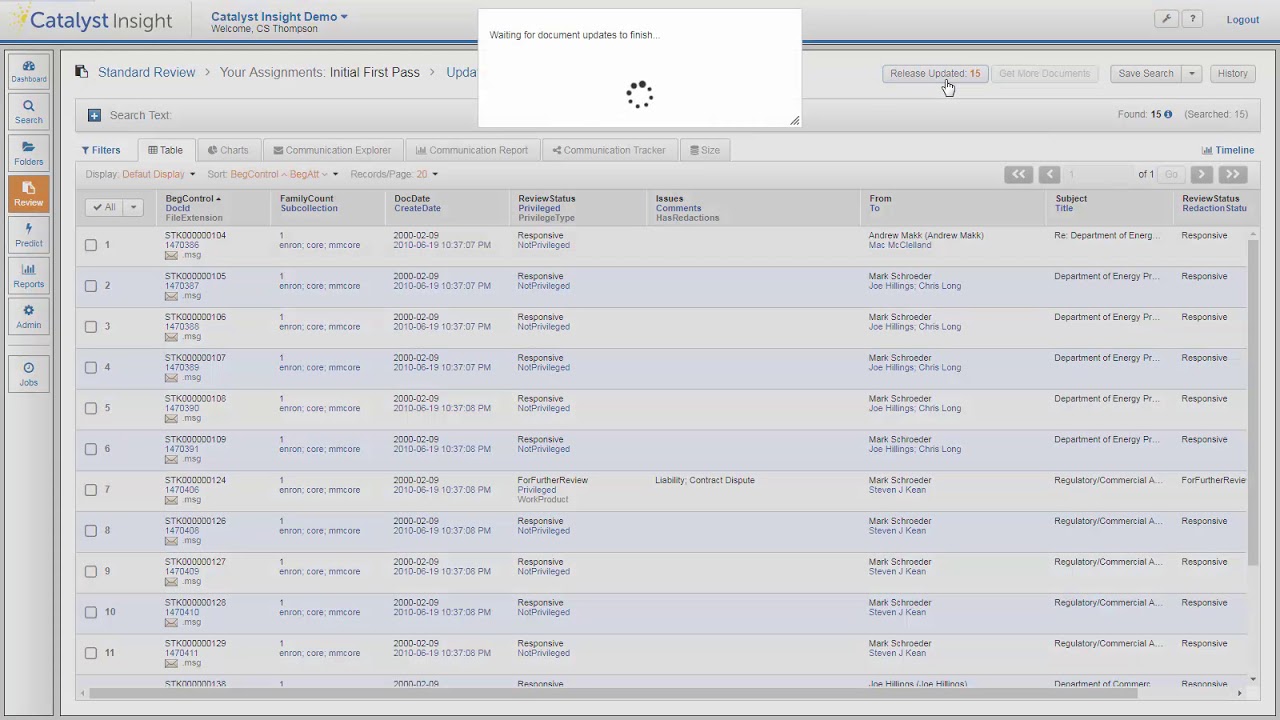Select checkbox for row 3

click(91, 327)
